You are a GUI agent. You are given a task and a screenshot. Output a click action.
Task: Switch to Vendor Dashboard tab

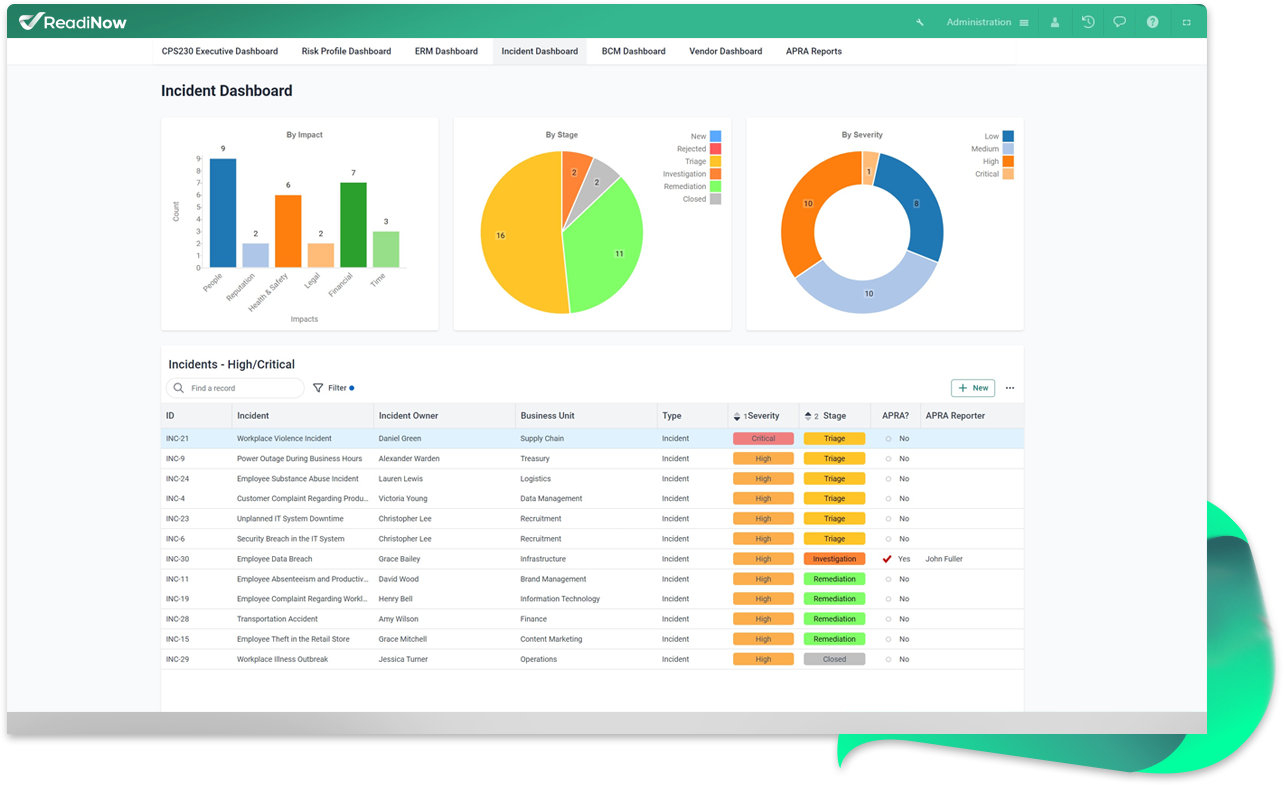725,51
